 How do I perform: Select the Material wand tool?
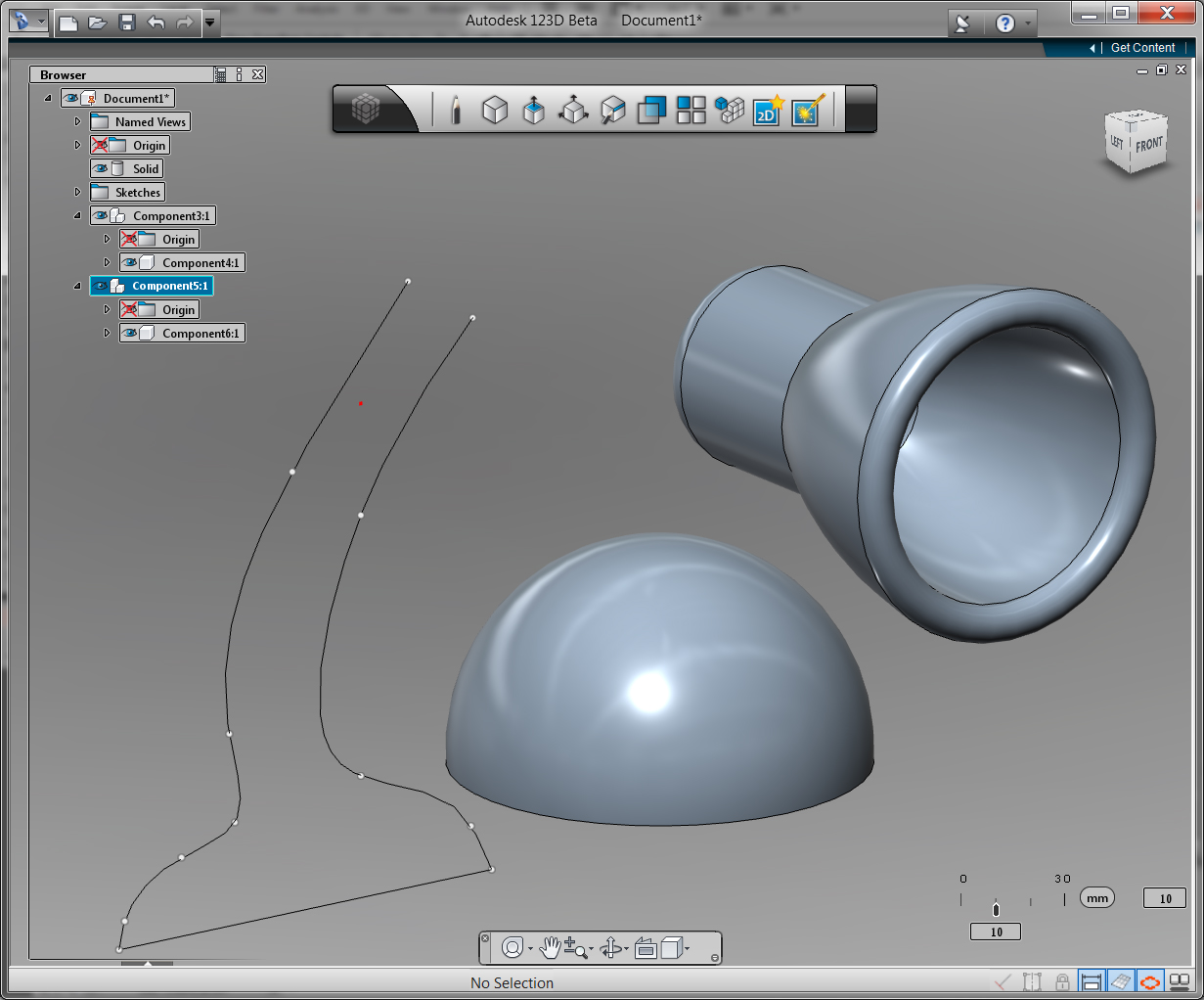806,110
